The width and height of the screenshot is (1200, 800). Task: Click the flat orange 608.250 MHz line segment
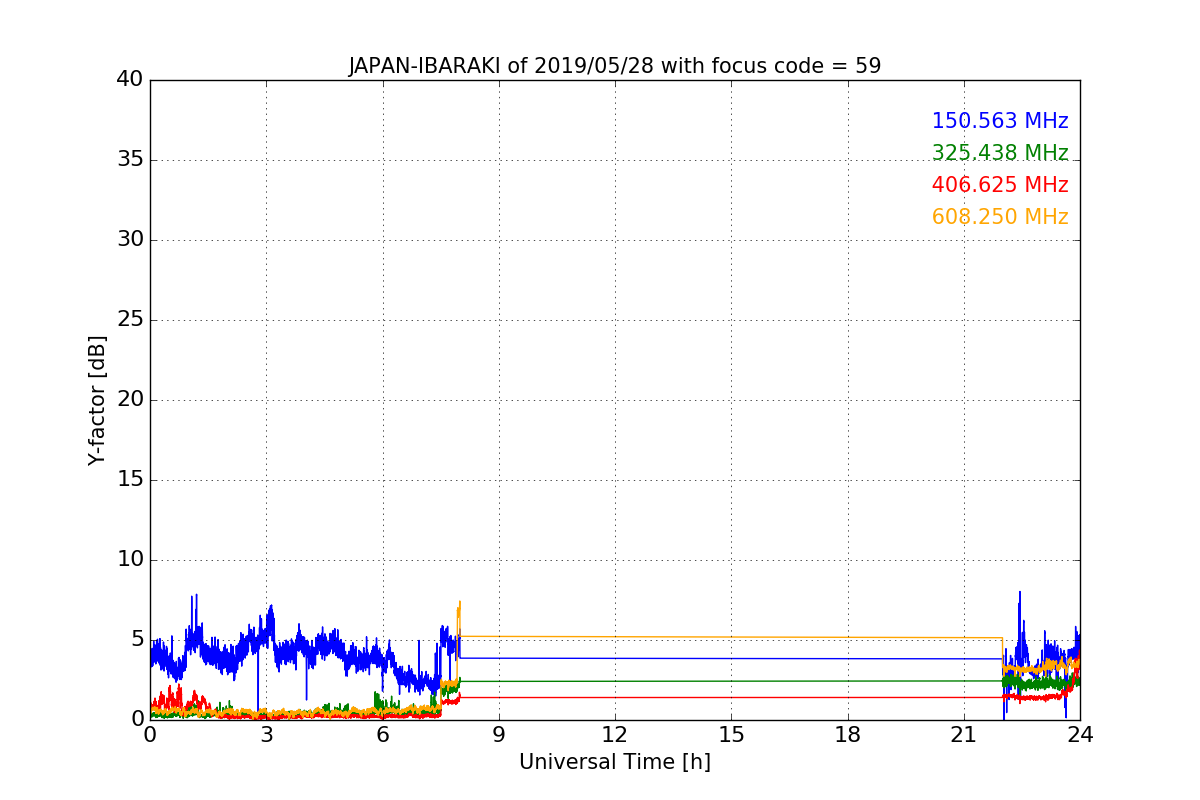click(730, 637)
